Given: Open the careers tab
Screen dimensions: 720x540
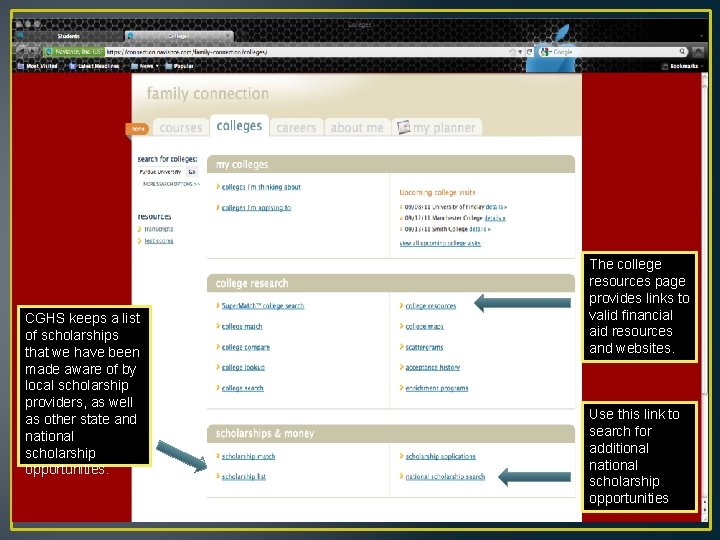Looking at the screenshot, I should (x=296, y=128).
